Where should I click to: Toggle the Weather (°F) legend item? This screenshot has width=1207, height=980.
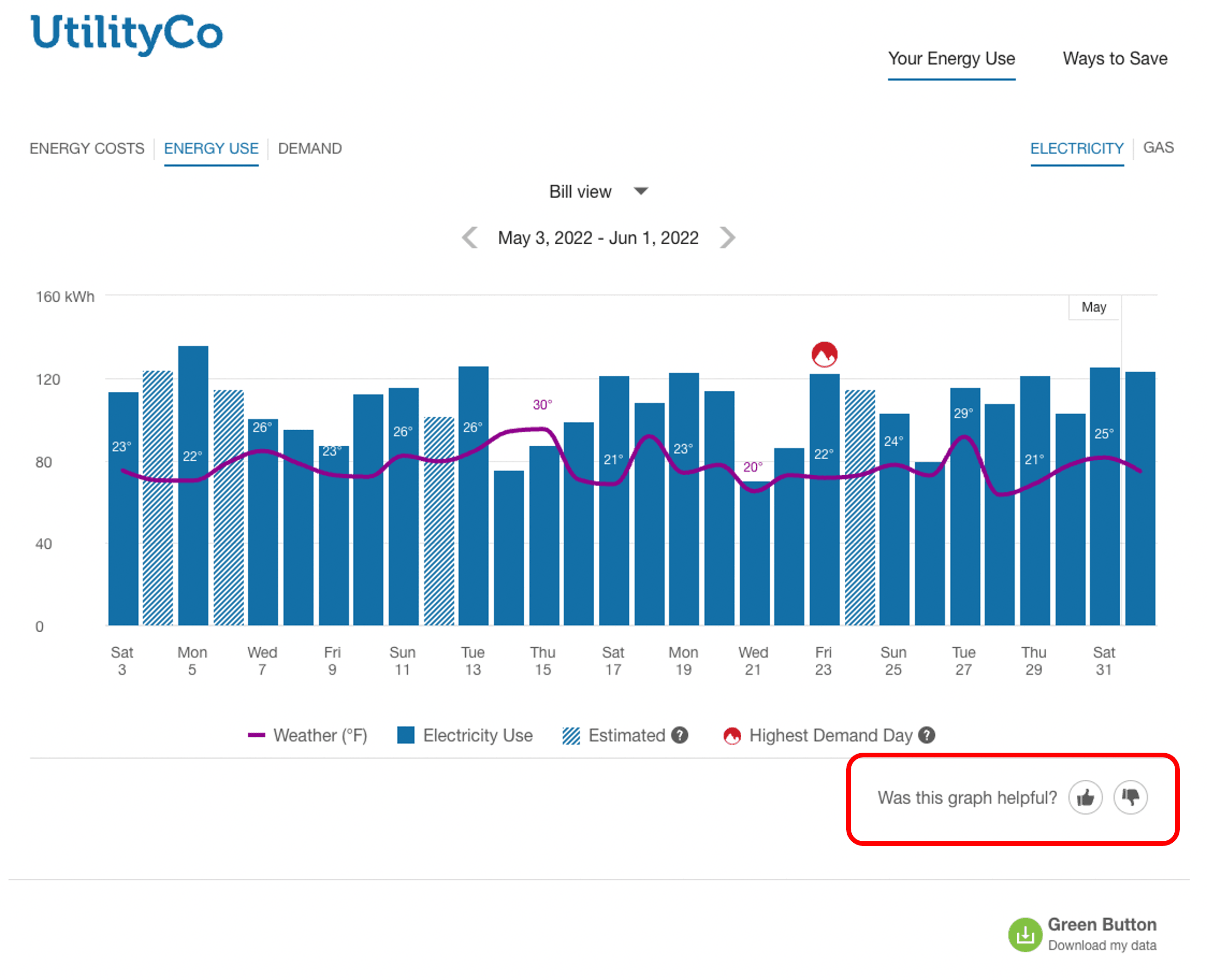320,735
